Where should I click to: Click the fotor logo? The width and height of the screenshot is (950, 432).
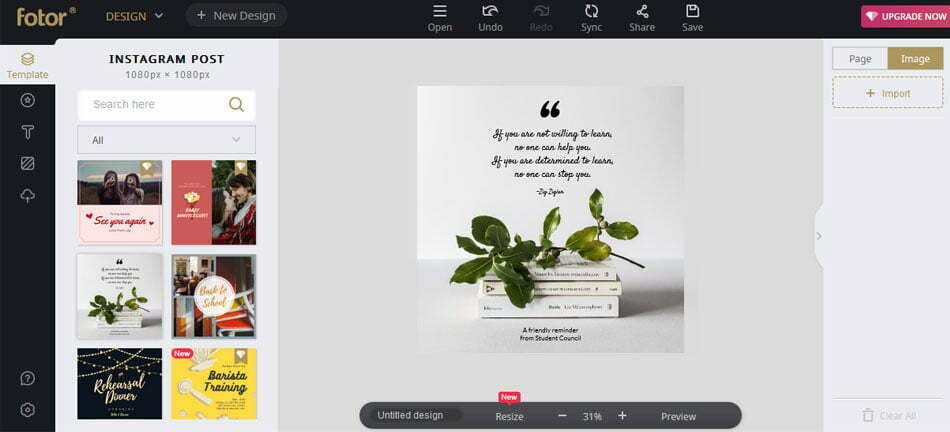46,16
